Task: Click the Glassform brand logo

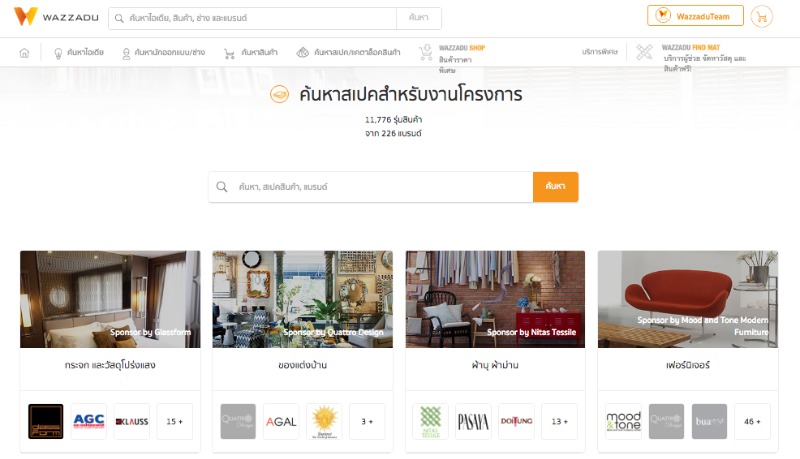Action: point(46,421)
